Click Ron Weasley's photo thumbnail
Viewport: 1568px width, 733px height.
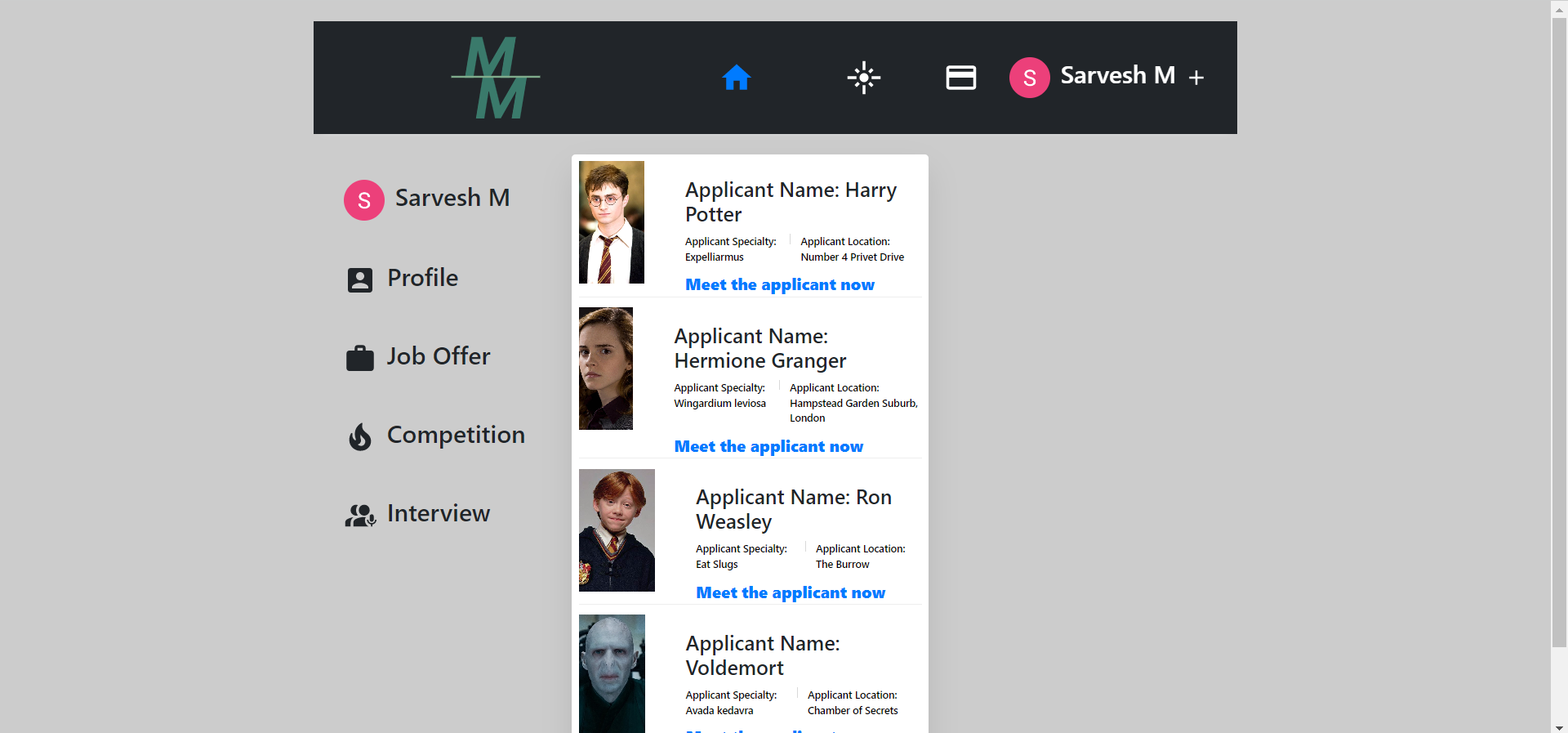[617, 530]
